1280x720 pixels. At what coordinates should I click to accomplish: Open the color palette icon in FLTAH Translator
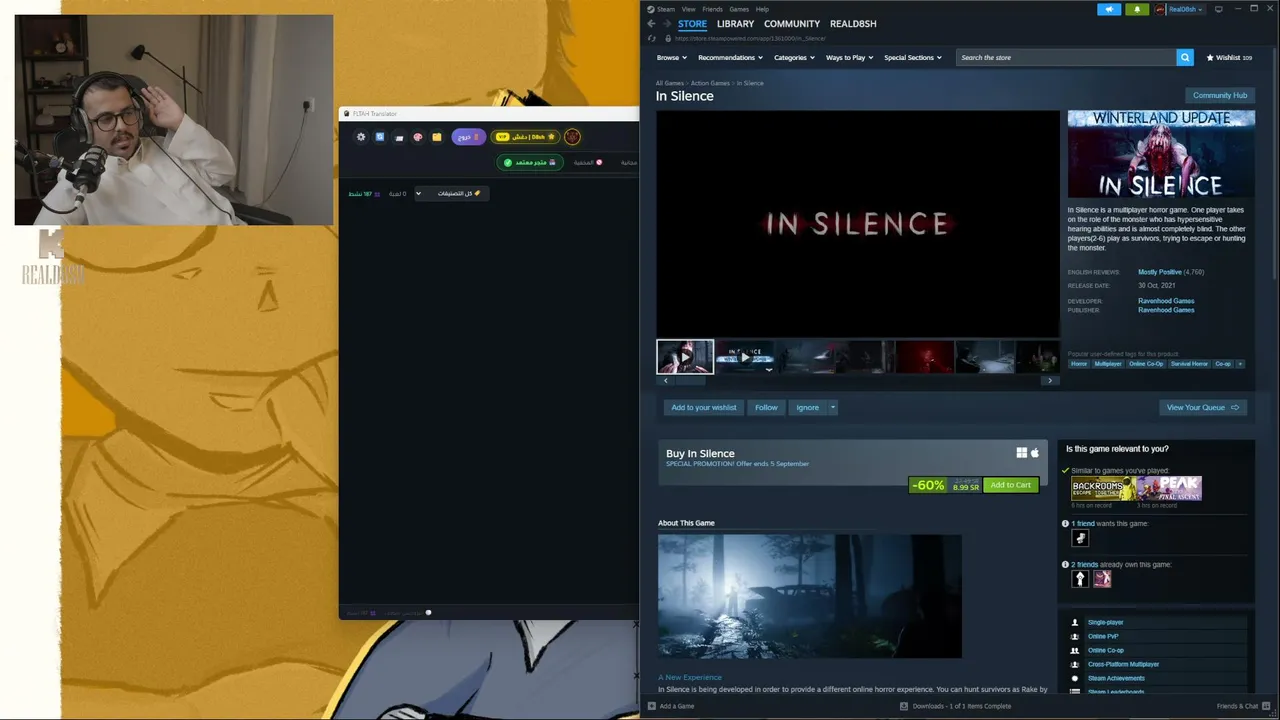[x=418, y=137]
